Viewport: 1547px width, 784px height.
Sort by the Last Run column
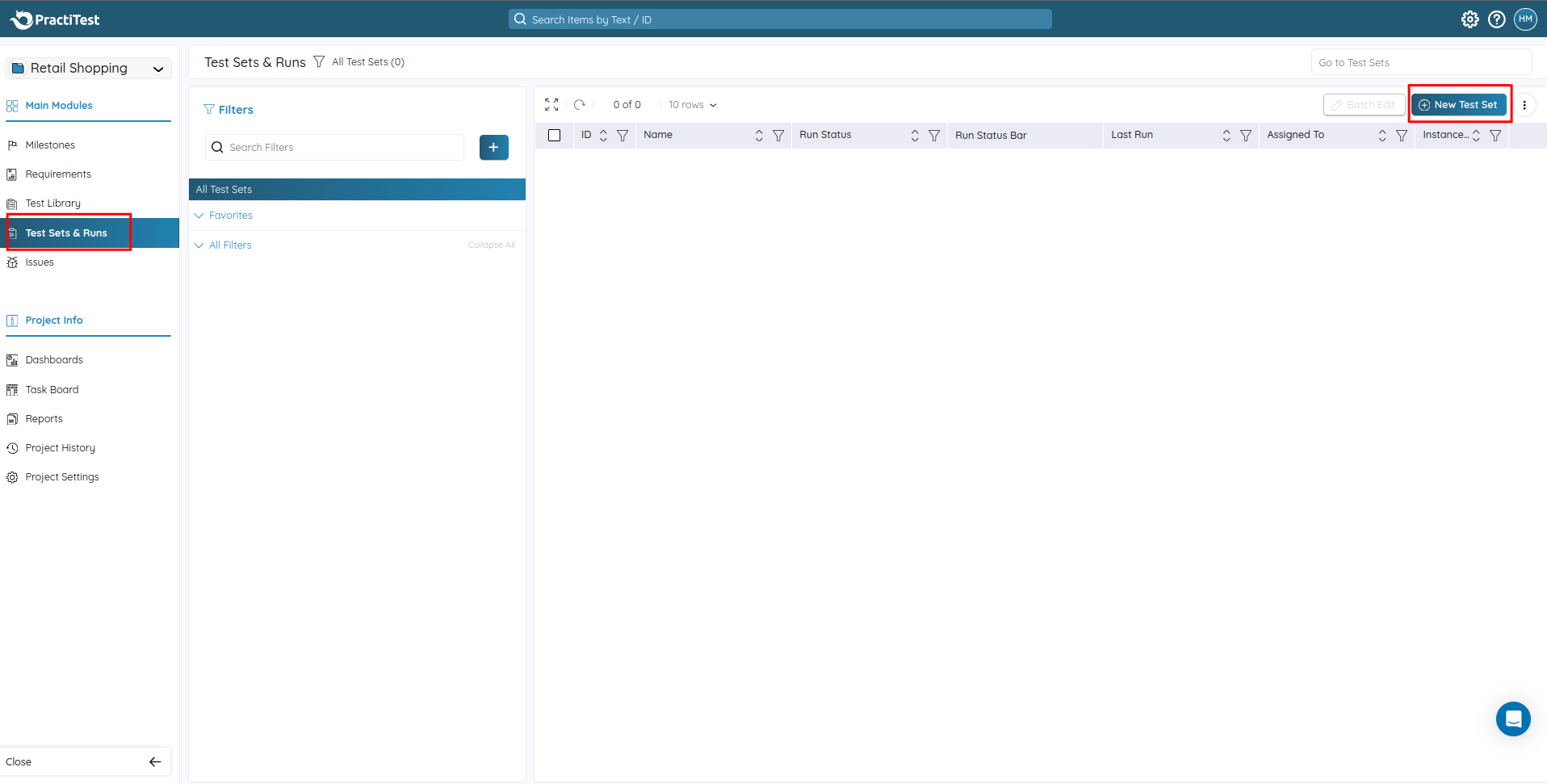[x=1226, y=136]
